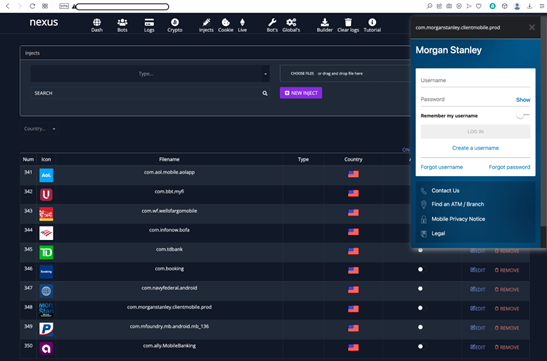Image resolution: width=547 pixels, height=361 pixels.
Task: Click the LOG IN button in preview
Action: tap(475, 132)
